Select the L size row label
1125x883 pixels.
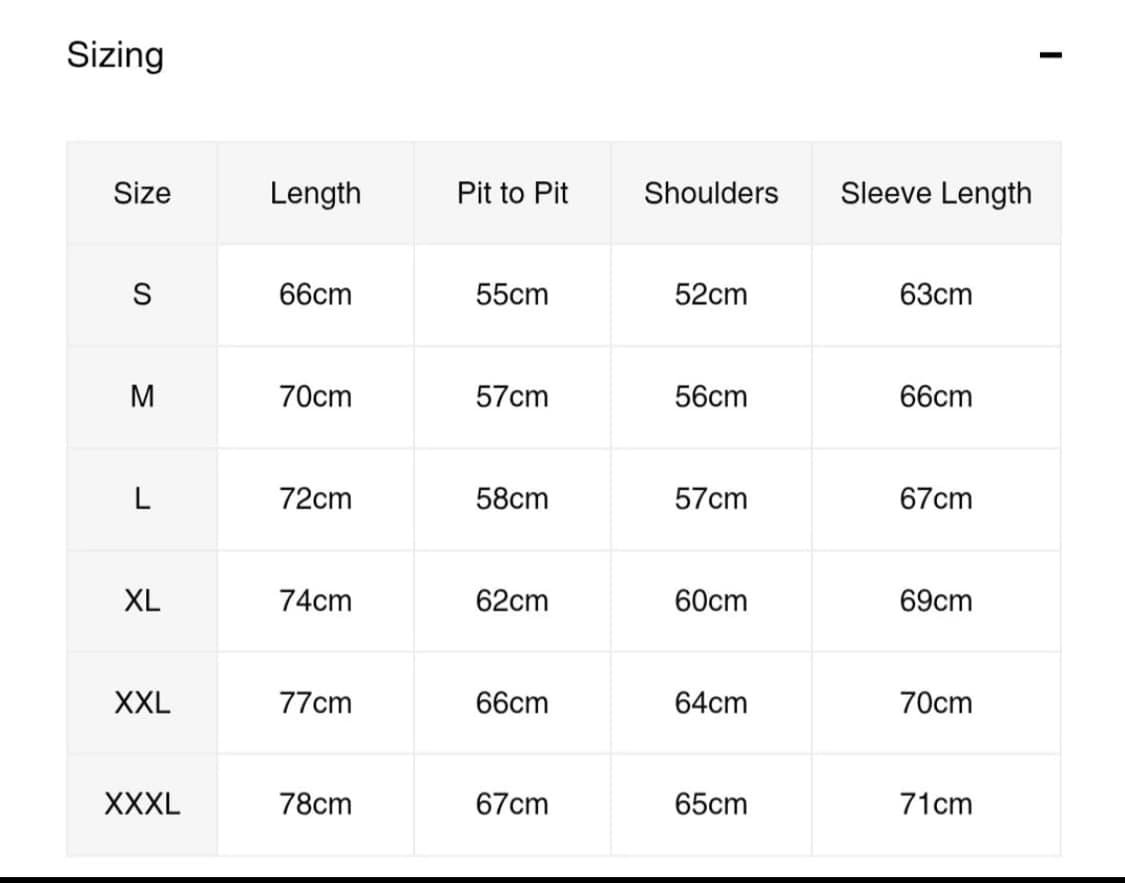click(x=142, y=499)
